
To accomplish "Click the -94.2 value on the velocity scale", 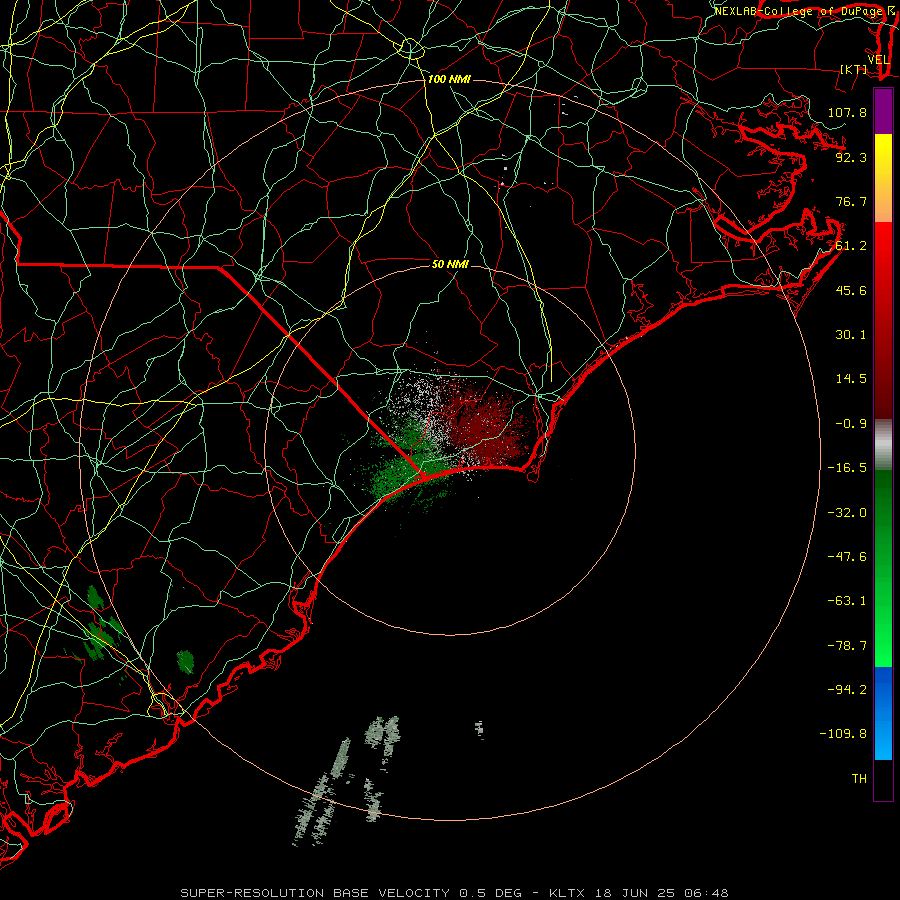I will pos(847,690).
